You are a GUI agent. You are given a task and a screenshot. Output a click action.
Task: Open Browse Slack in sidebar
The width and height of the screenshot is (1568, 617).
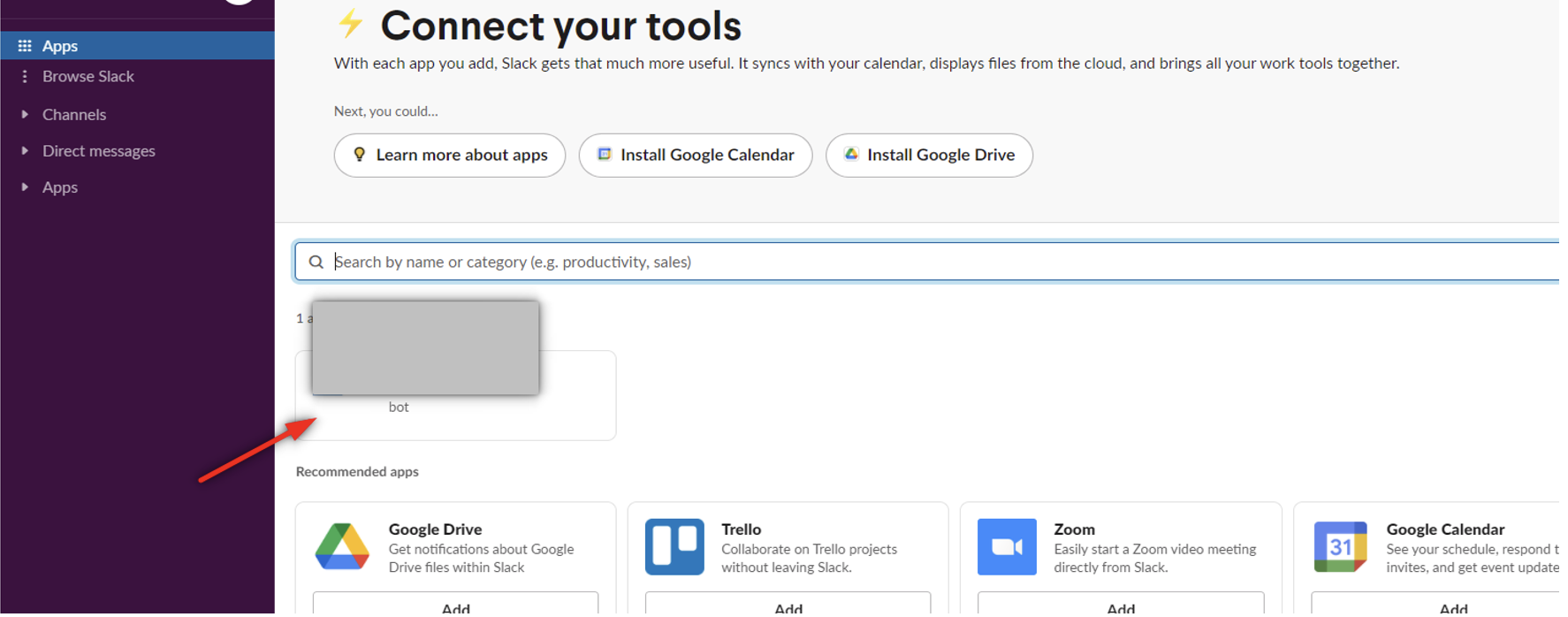(88, 77)
